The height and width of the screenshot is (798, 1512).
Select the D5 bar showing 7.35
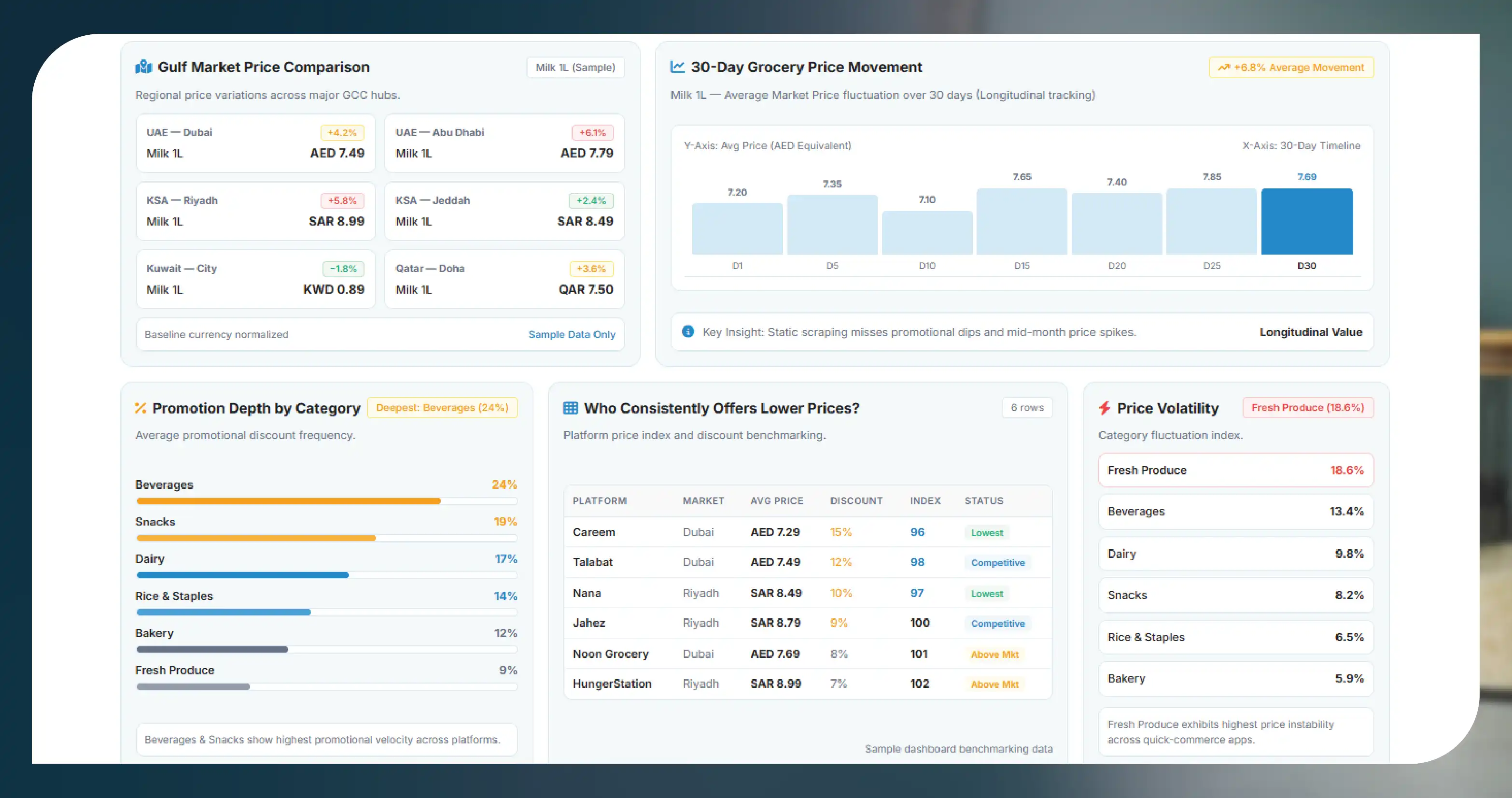pos(832,224)
